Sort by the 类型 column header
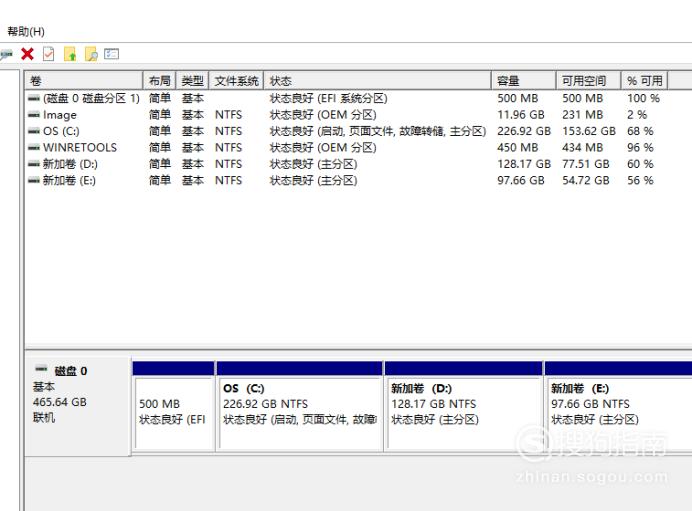 (x=193, y=81)
